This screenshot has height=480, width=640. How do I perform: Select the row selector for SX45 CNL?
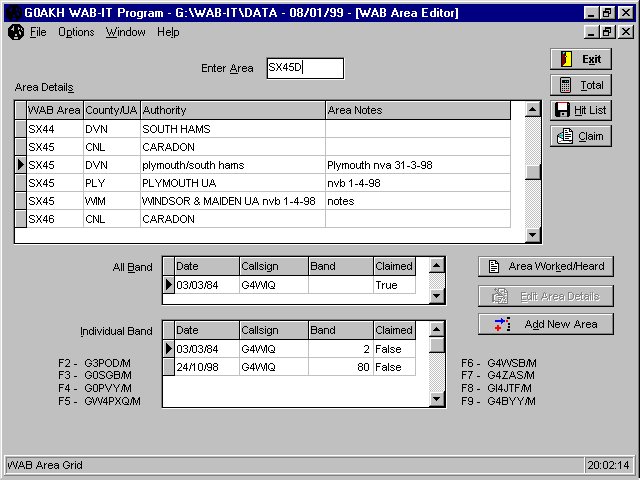pyautogui.click(x=20, y=147)
